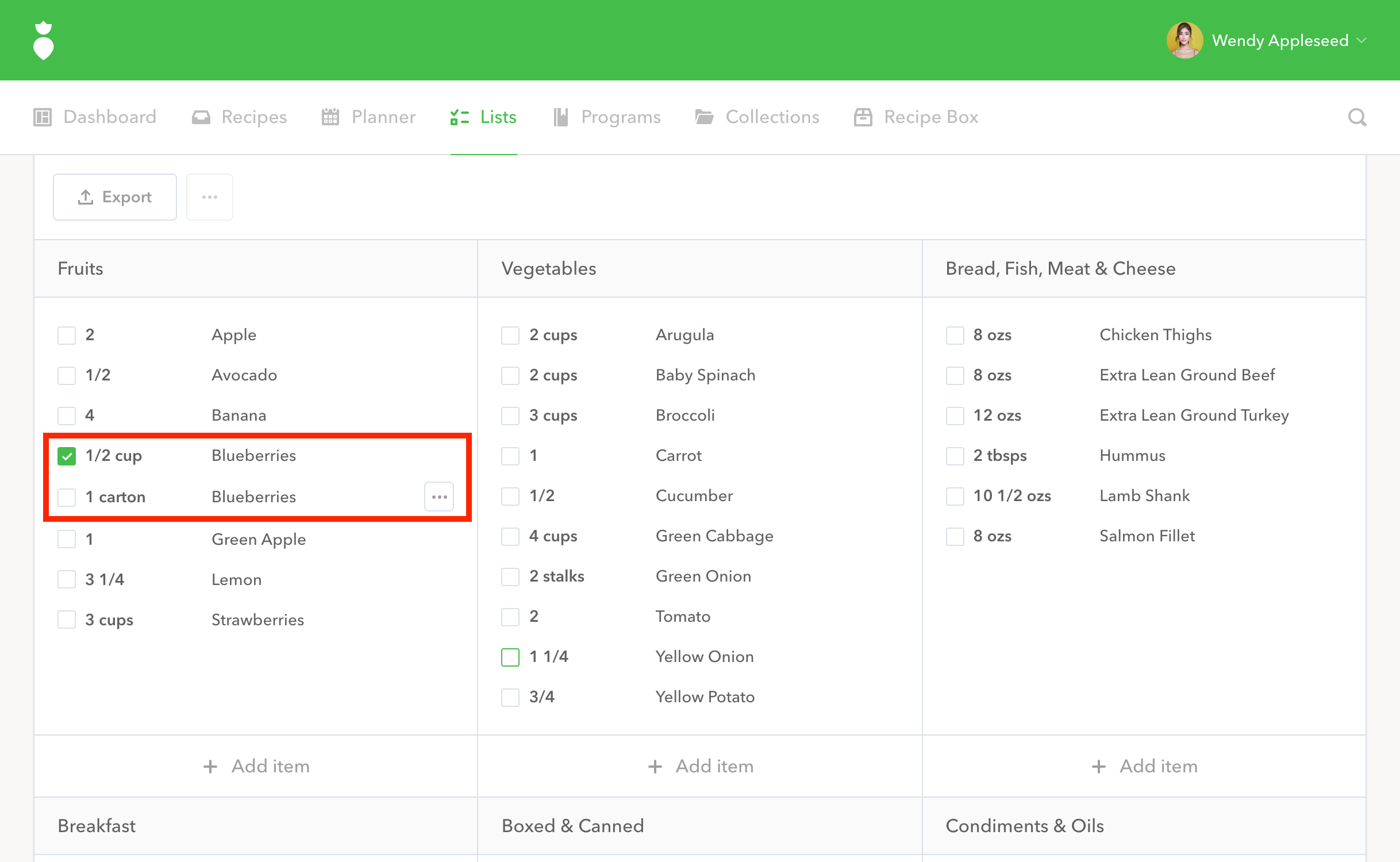Click the Programs bookmark icon

[x=560, y=117]
